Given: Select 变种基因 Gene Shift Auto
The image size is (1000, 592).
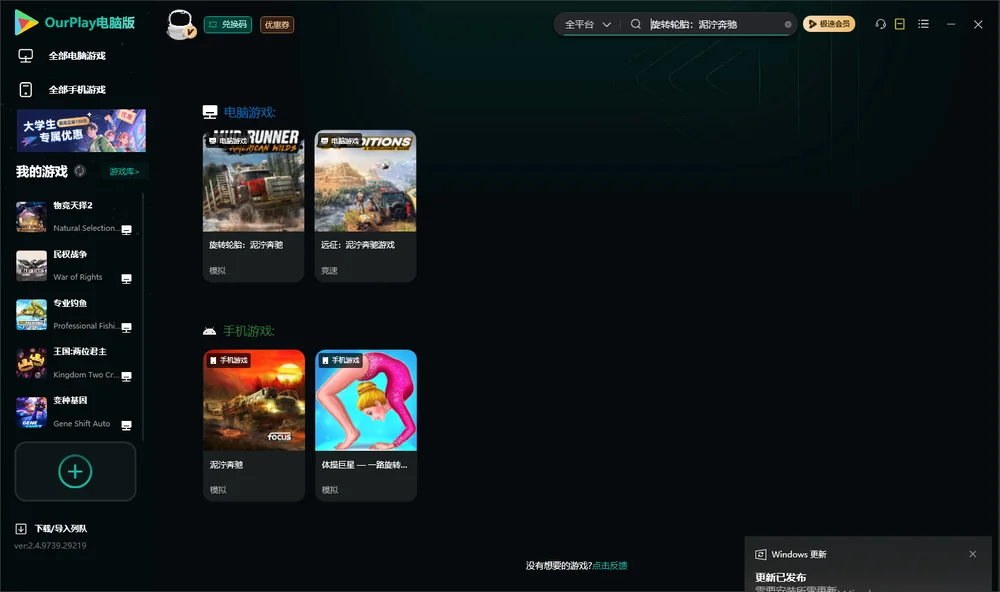Looking at the screenshot, I should tap(74, 413).
